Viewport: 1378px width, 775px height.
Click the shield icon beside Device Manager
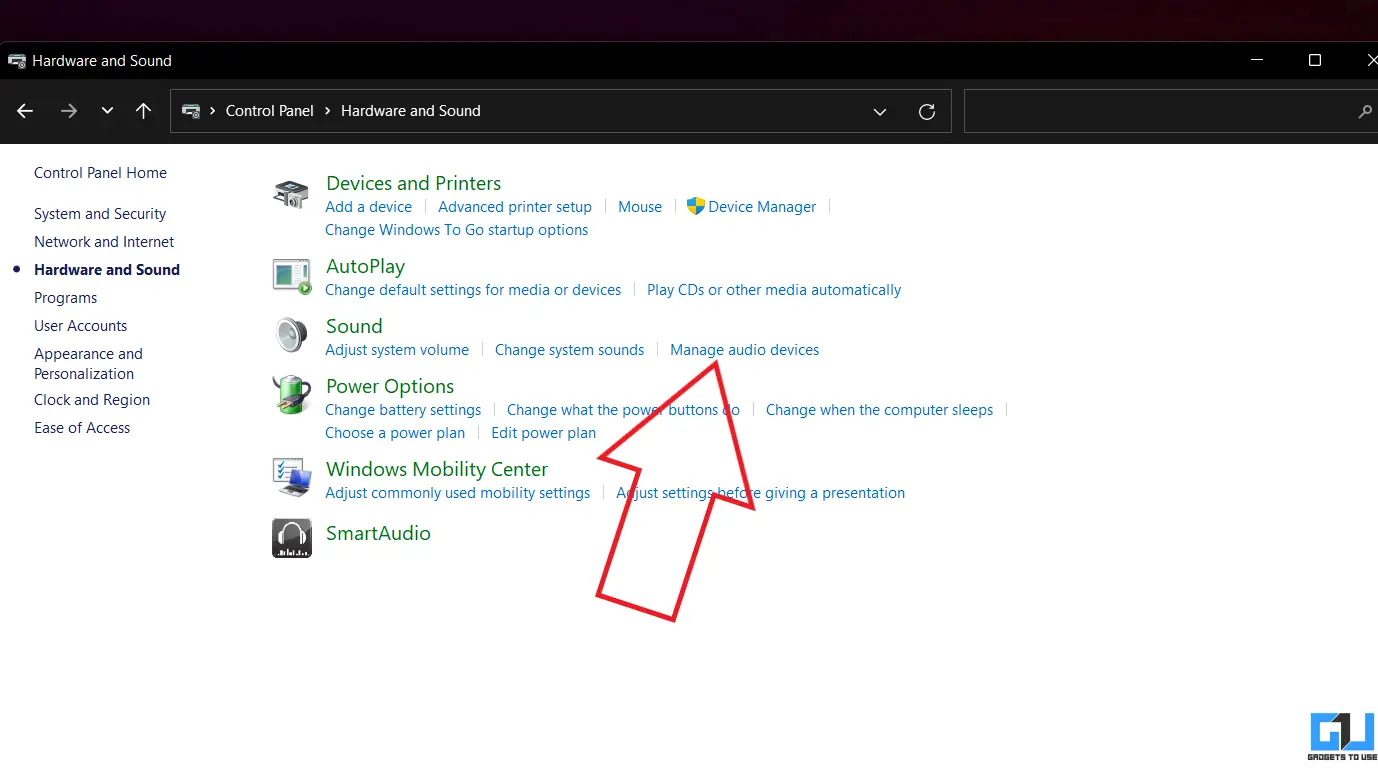tap(696, 207)
